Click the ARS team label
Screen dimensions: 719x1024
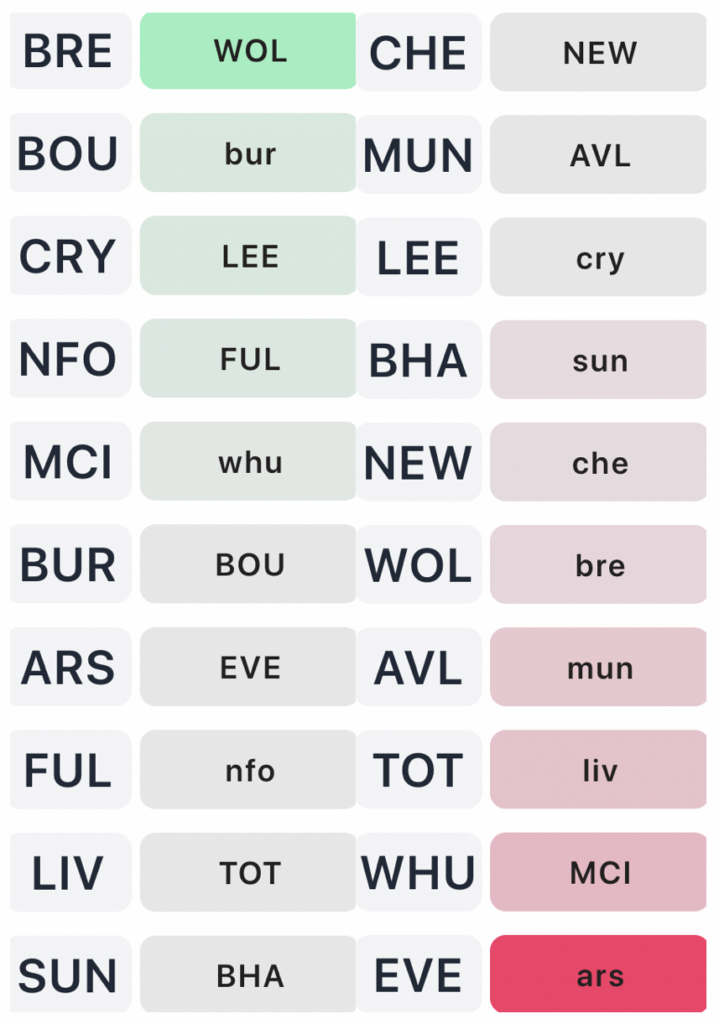point(69,667)
